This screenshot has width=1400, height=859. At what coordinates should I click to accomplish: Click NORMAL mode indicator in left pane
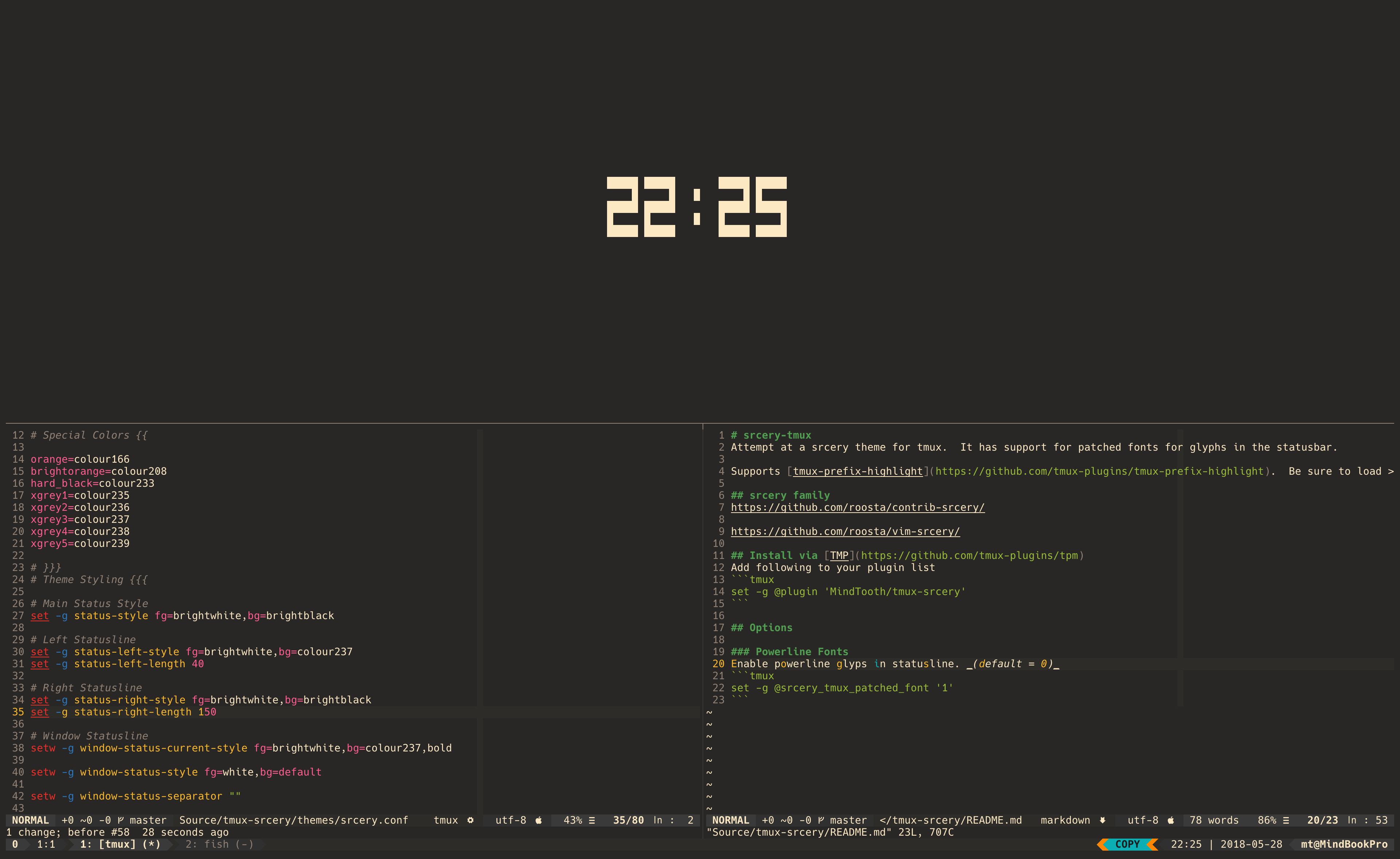[30, 820]
